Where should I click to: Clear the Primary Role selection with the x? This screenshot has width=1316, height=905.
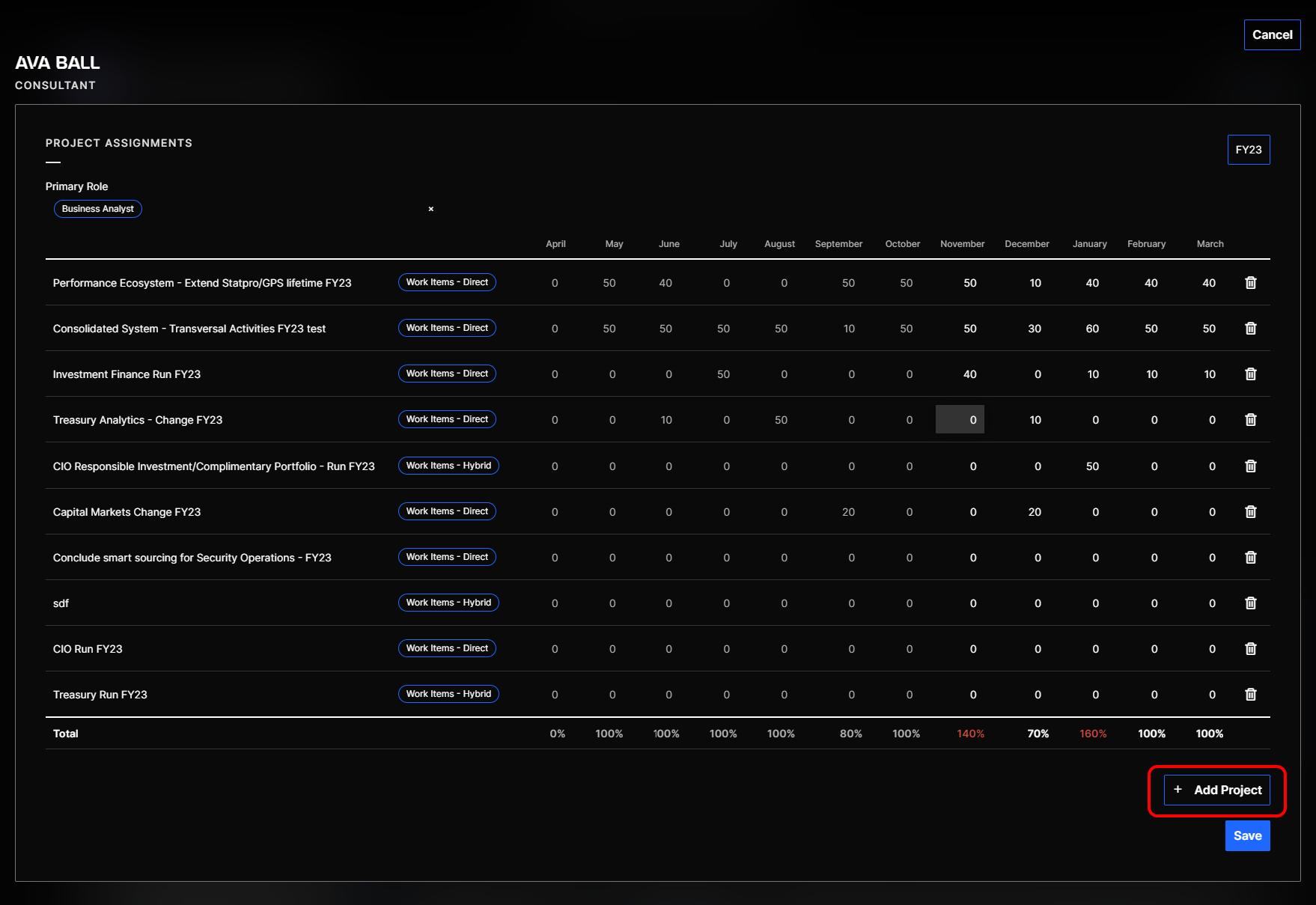pos(430,209)
